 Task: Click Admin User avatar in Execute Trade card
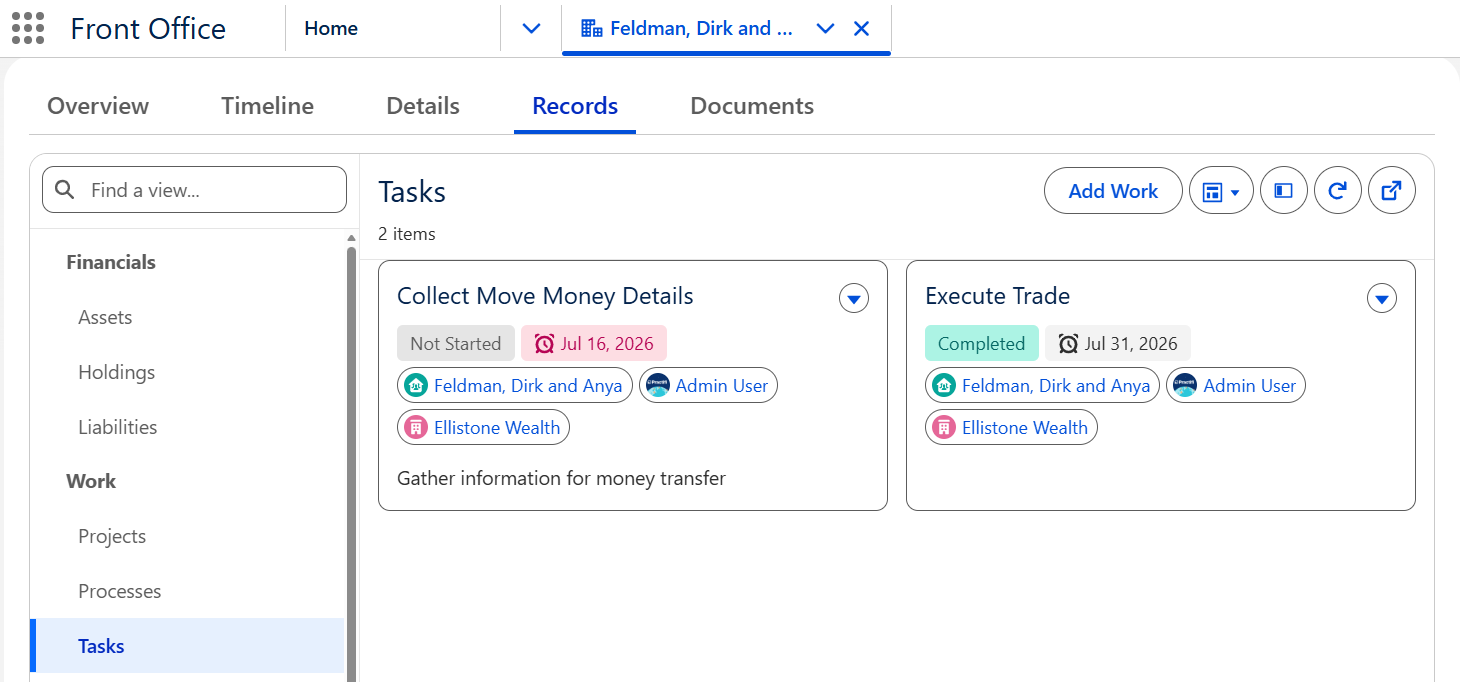[1185, 386]
